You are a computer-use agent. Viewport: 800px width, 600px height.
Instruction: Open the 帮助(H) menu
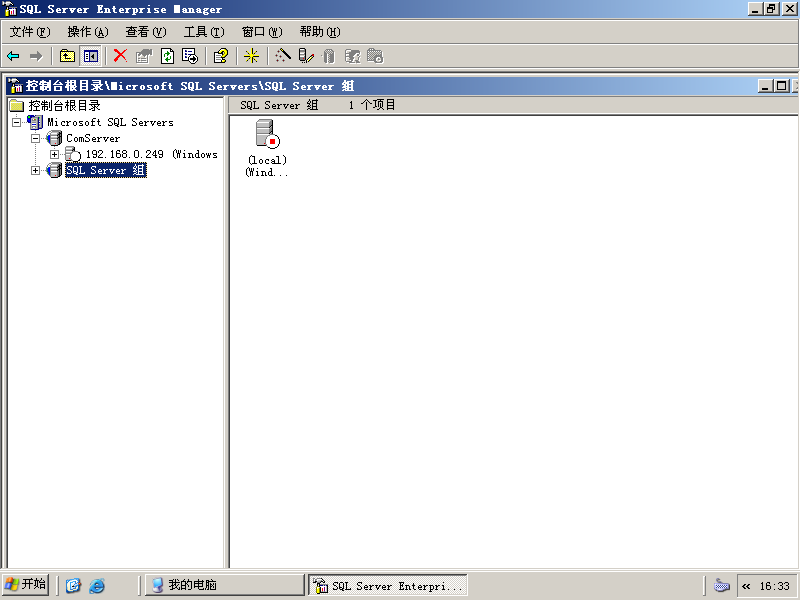pyautogui.click(x=320, y=32)
